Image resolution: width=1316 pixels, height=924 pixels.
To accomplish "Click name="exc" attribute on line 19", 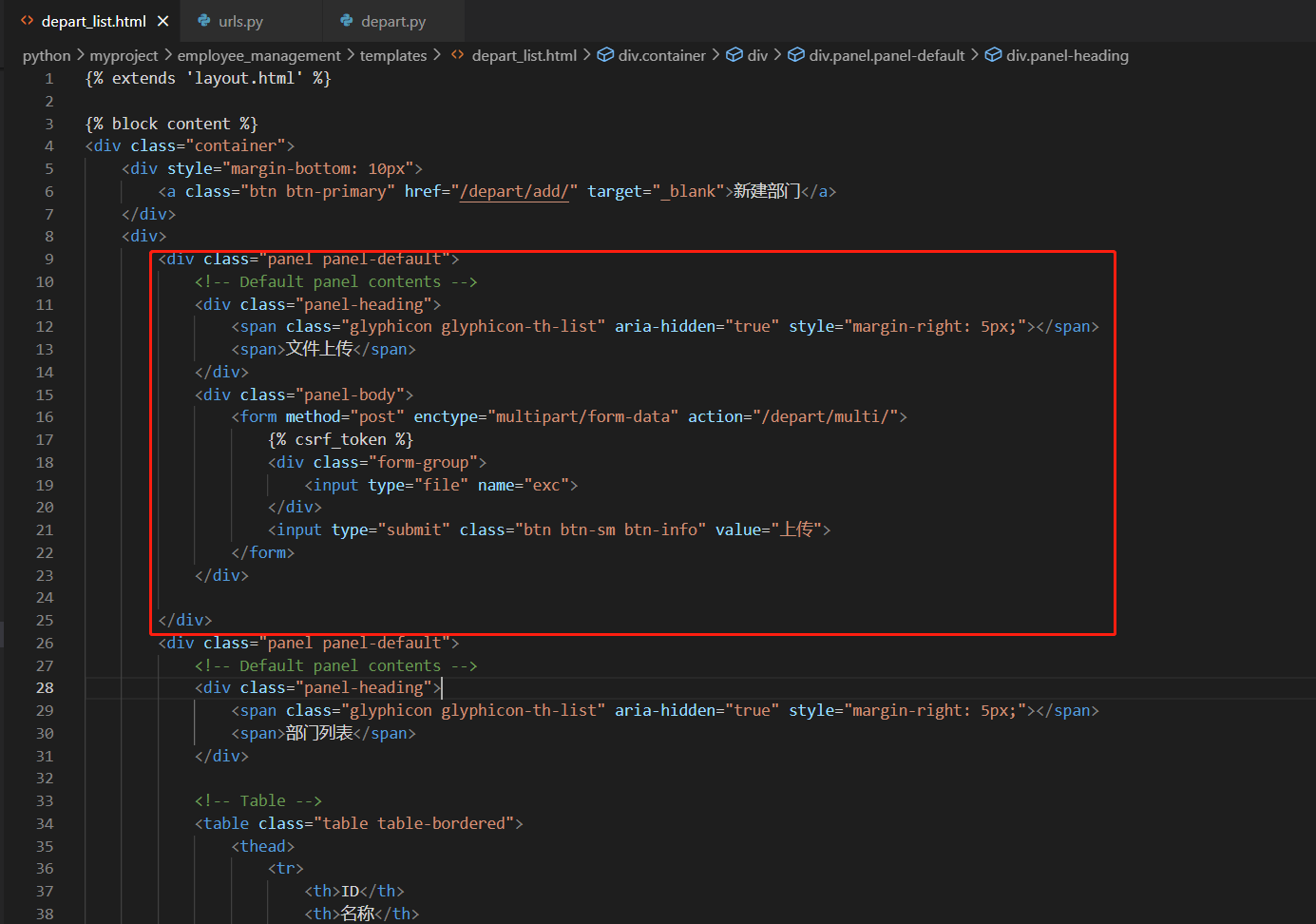I will (x=523, y=485).
